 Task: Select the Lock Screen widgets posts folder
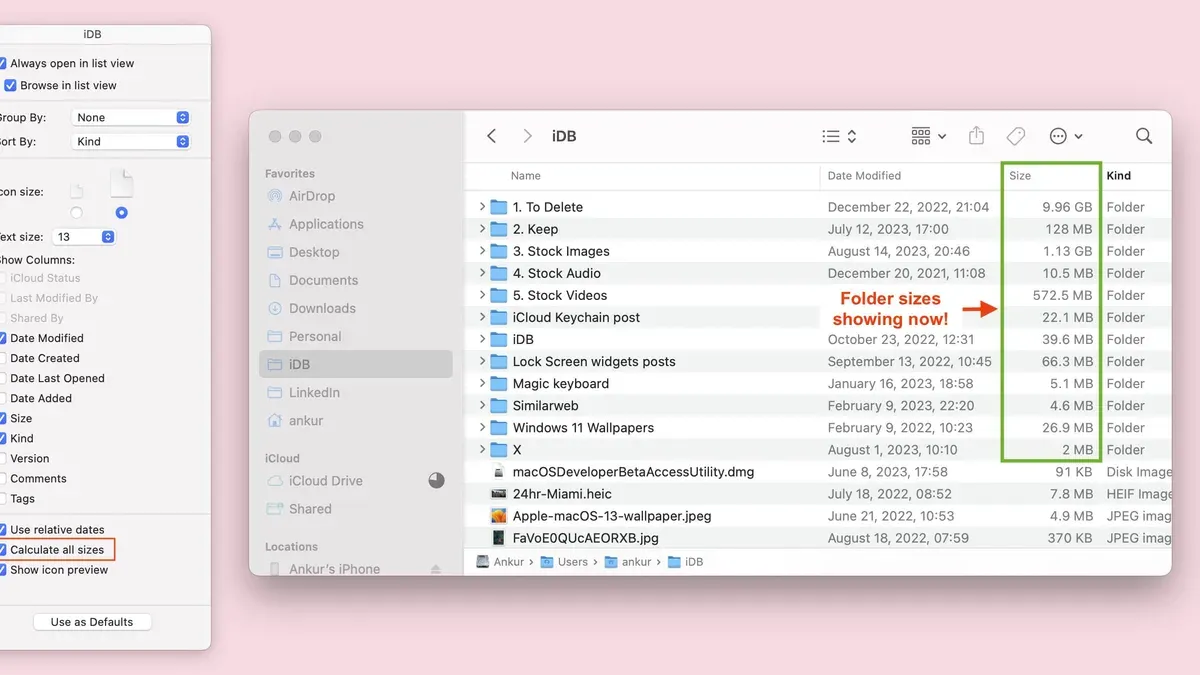[x=818, y=362]
